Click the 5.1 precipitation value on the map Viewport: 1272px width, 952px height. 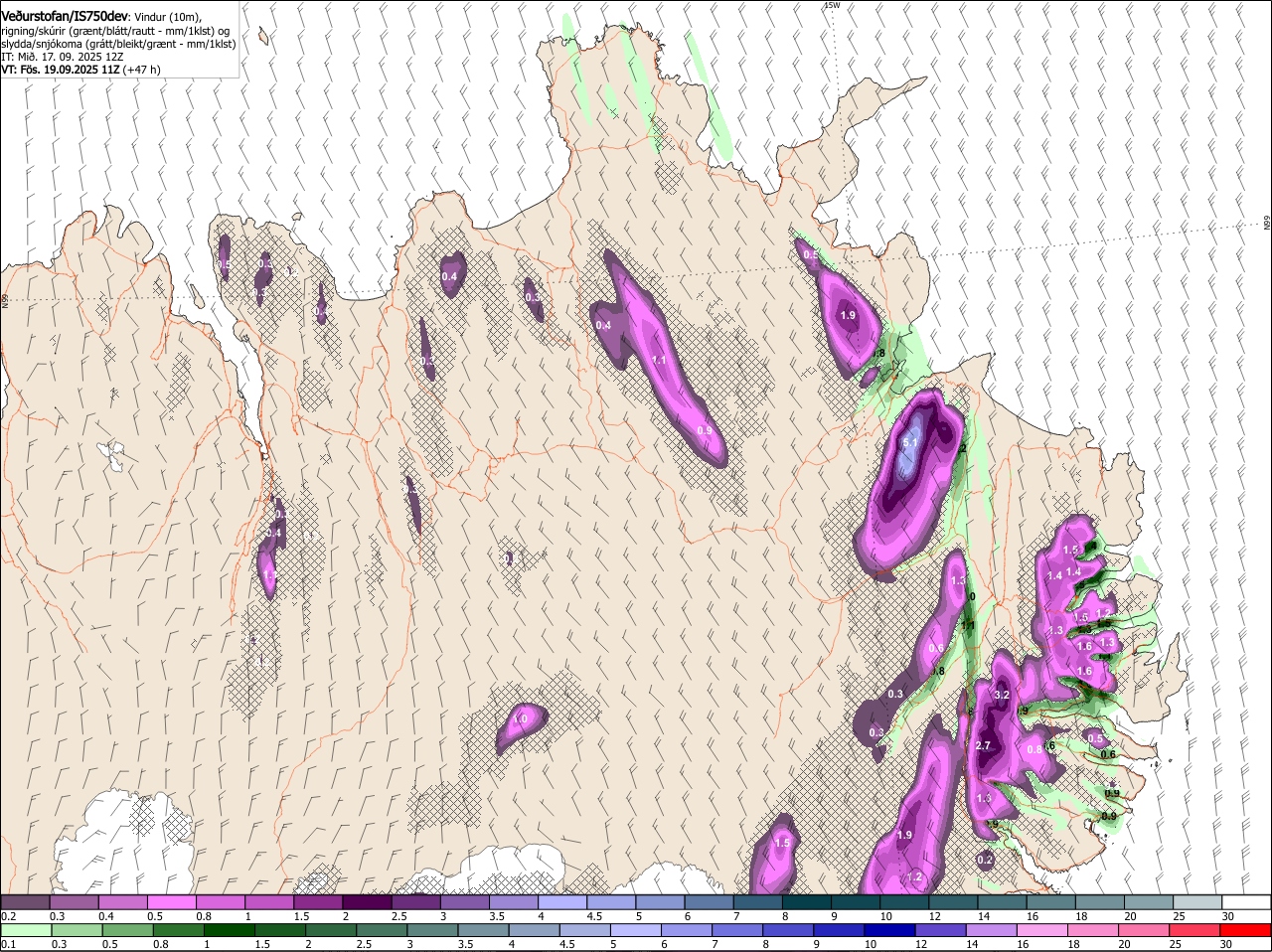point(911,443)
